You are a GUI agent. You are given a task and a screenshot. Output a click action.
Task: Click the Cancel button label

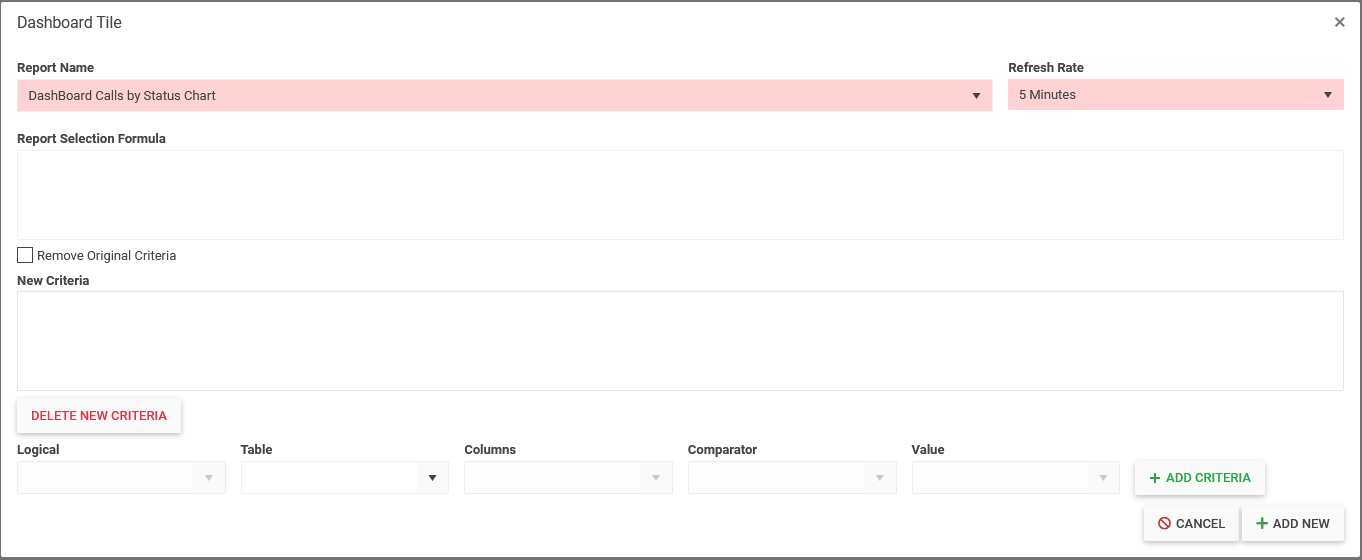1200,524
